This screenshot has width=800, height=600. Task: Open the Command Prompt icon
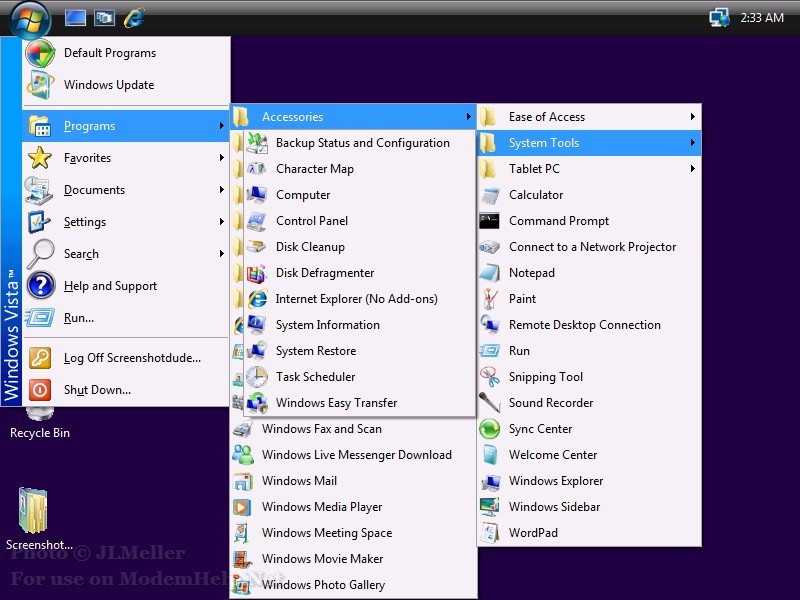[x=490, y=221]
